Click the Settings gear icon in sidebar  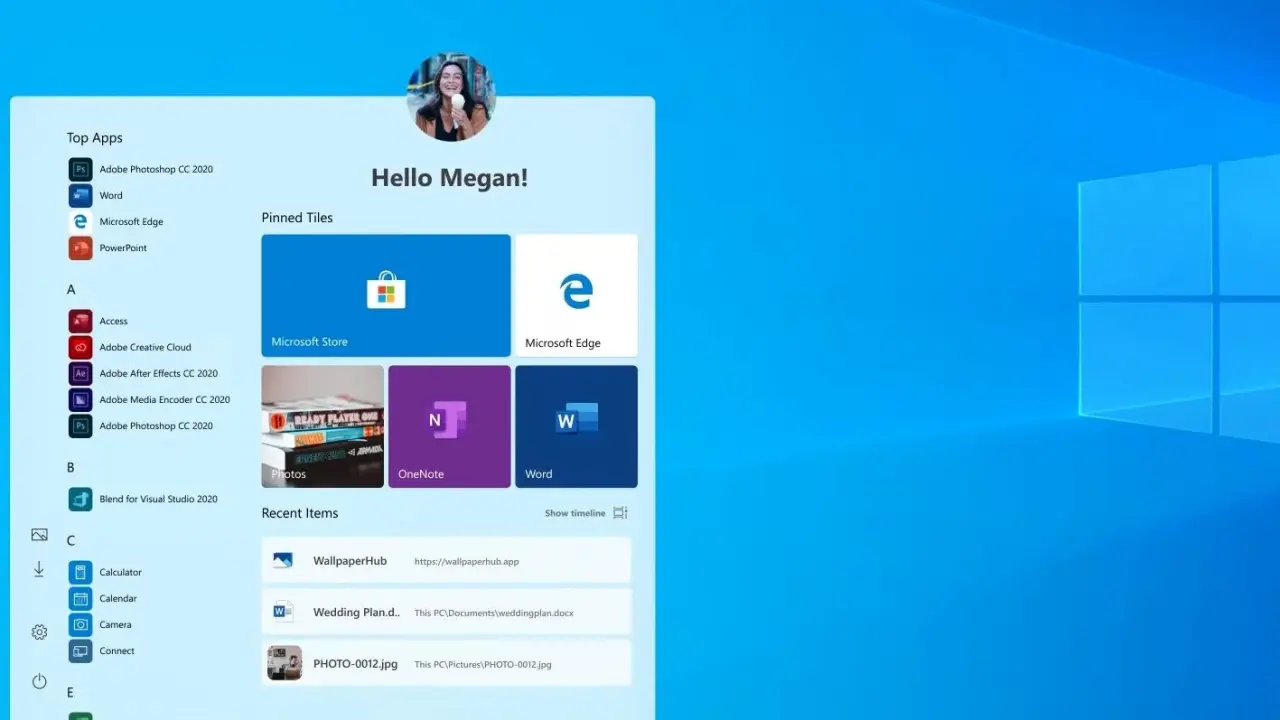point(39,632)
